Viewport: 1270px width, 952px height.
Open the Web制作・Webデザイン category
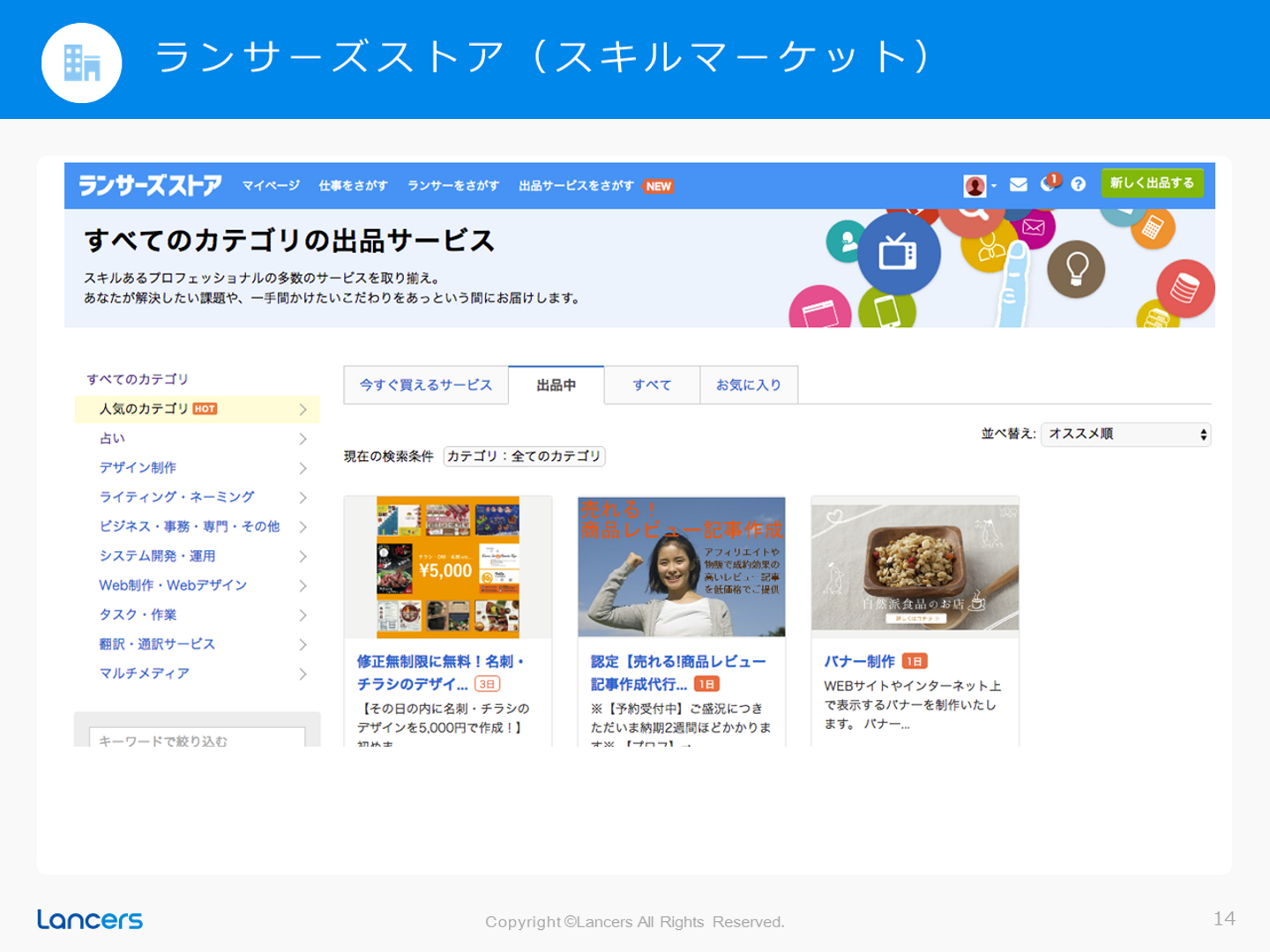coord(173,585)
